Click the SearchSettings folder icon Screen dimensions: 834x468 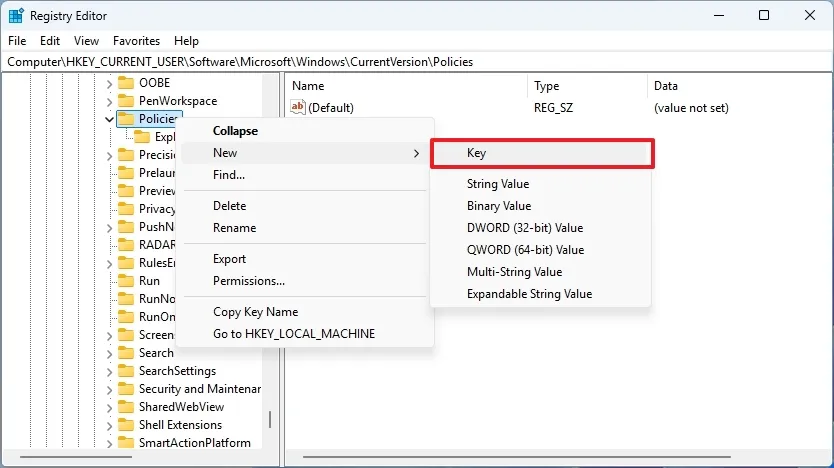pyautogui.click(x=126, y=371)
